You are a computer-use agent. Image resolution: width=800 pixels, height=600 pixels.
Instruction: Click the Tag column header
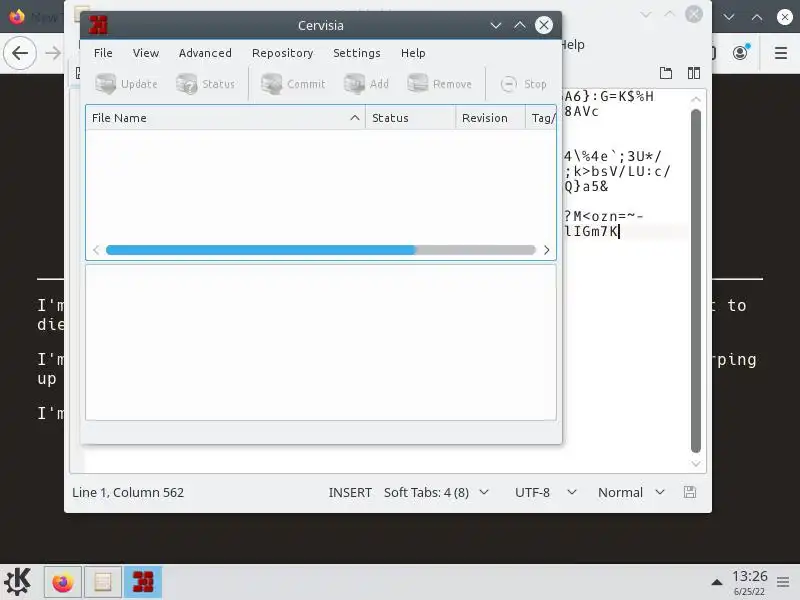coord(541,118)
